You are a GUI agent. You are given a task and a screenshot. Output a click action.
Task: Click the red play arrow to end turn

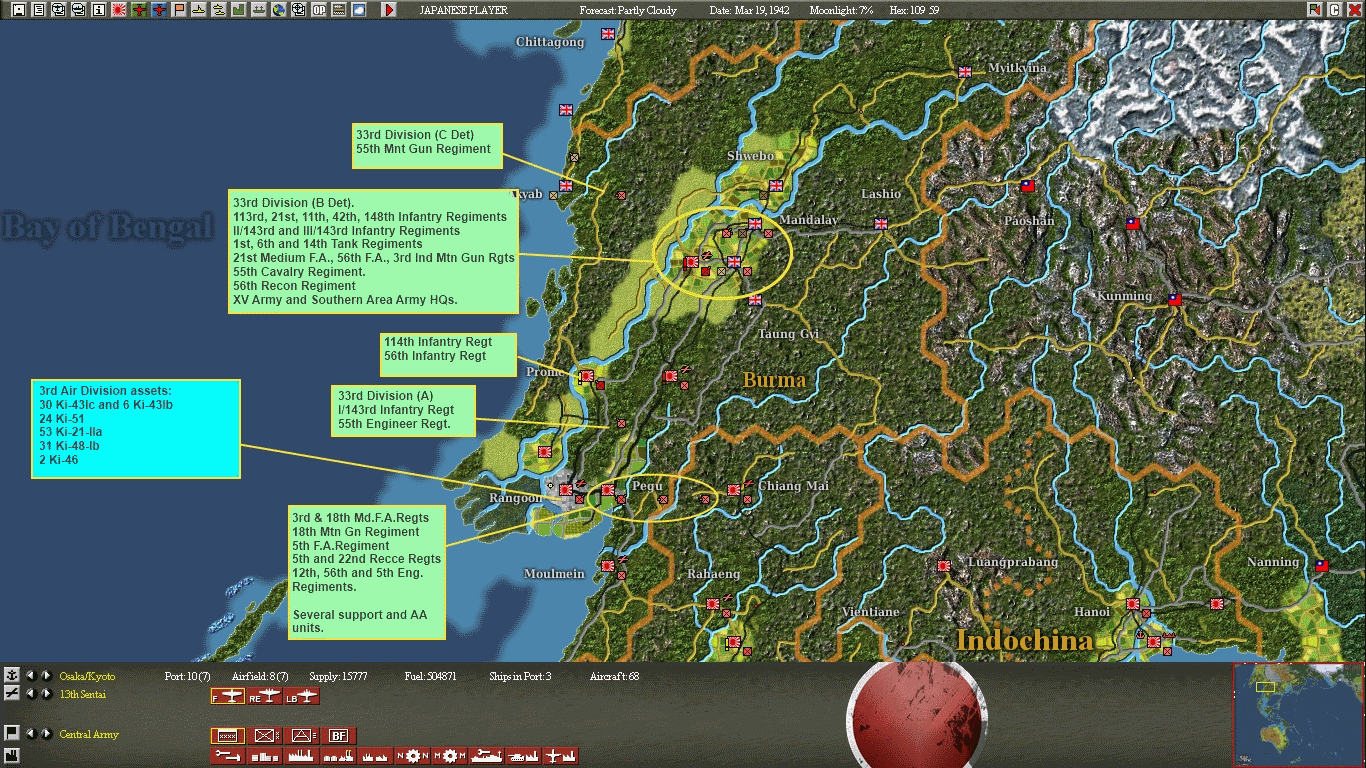click(x=389, y=10)
